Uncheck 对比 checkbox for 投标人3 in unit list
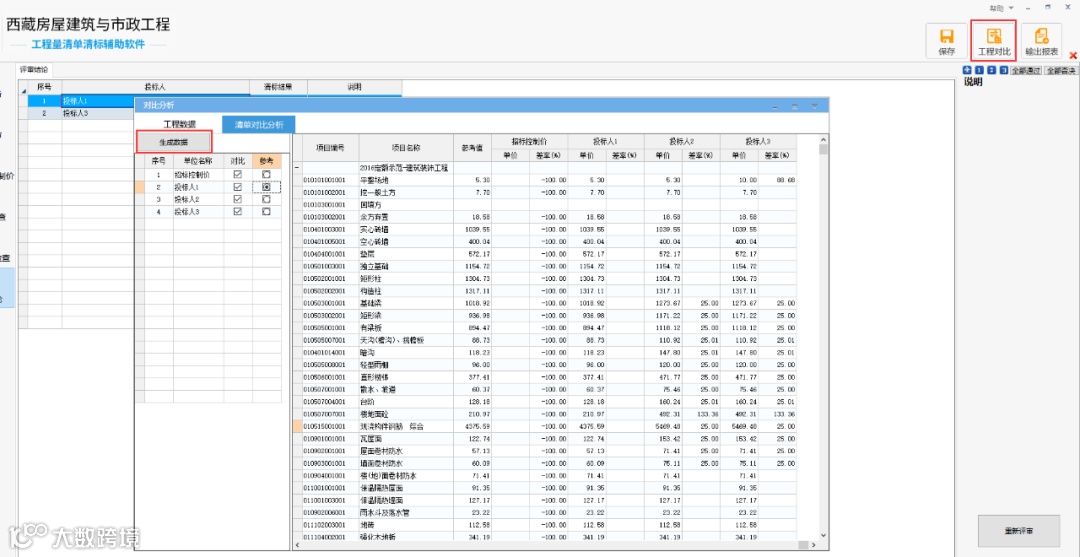Image resolution: width=1080 pixels, height=557 pixels. (238, 211)
